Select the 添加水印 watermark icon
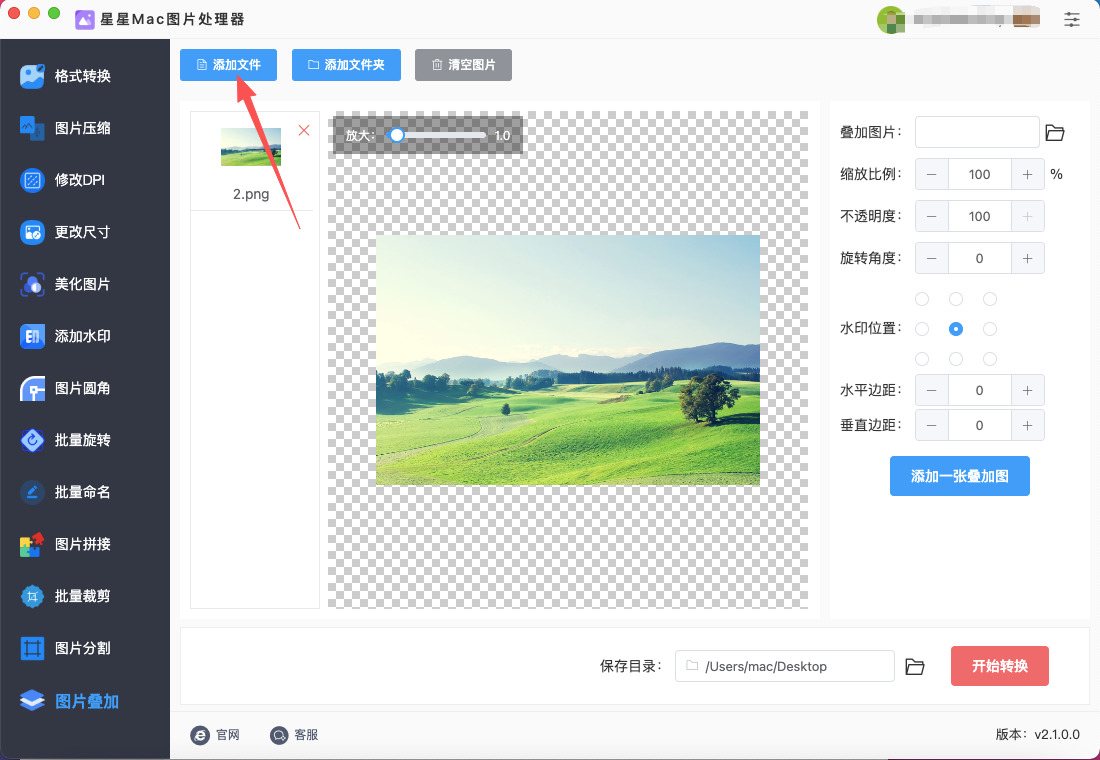1100x760 pixels. (x=32, y=336)
